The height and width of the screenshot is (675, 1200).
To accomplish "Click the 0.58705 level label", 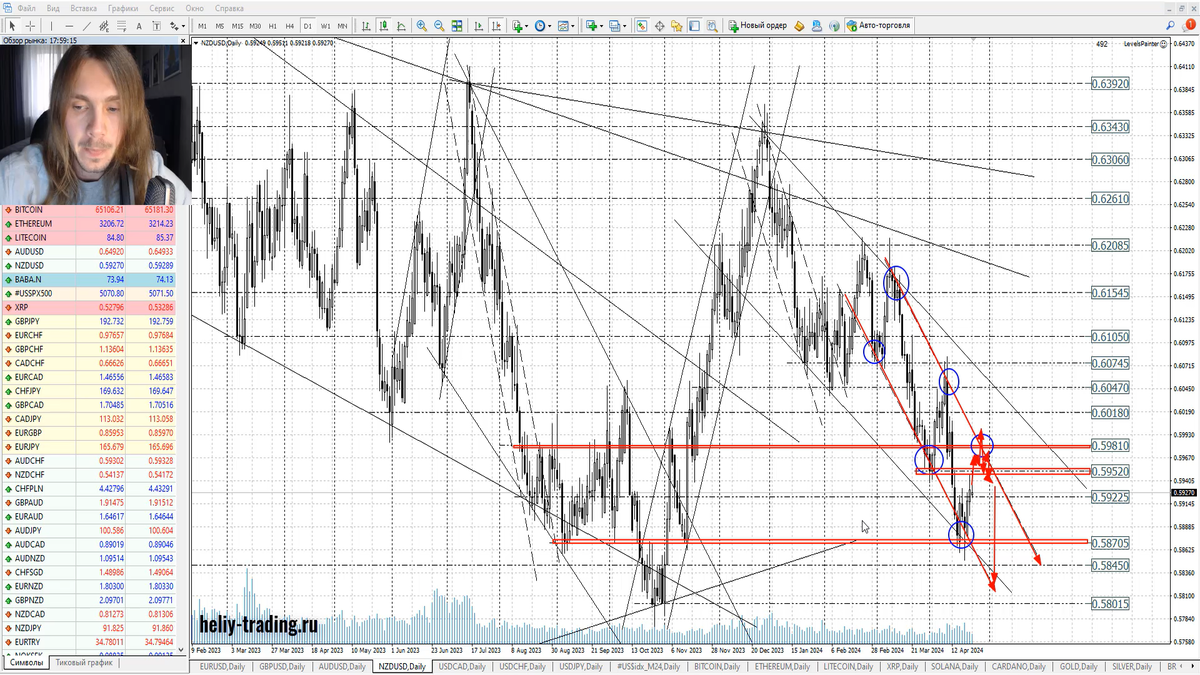I will [1110, 541].
